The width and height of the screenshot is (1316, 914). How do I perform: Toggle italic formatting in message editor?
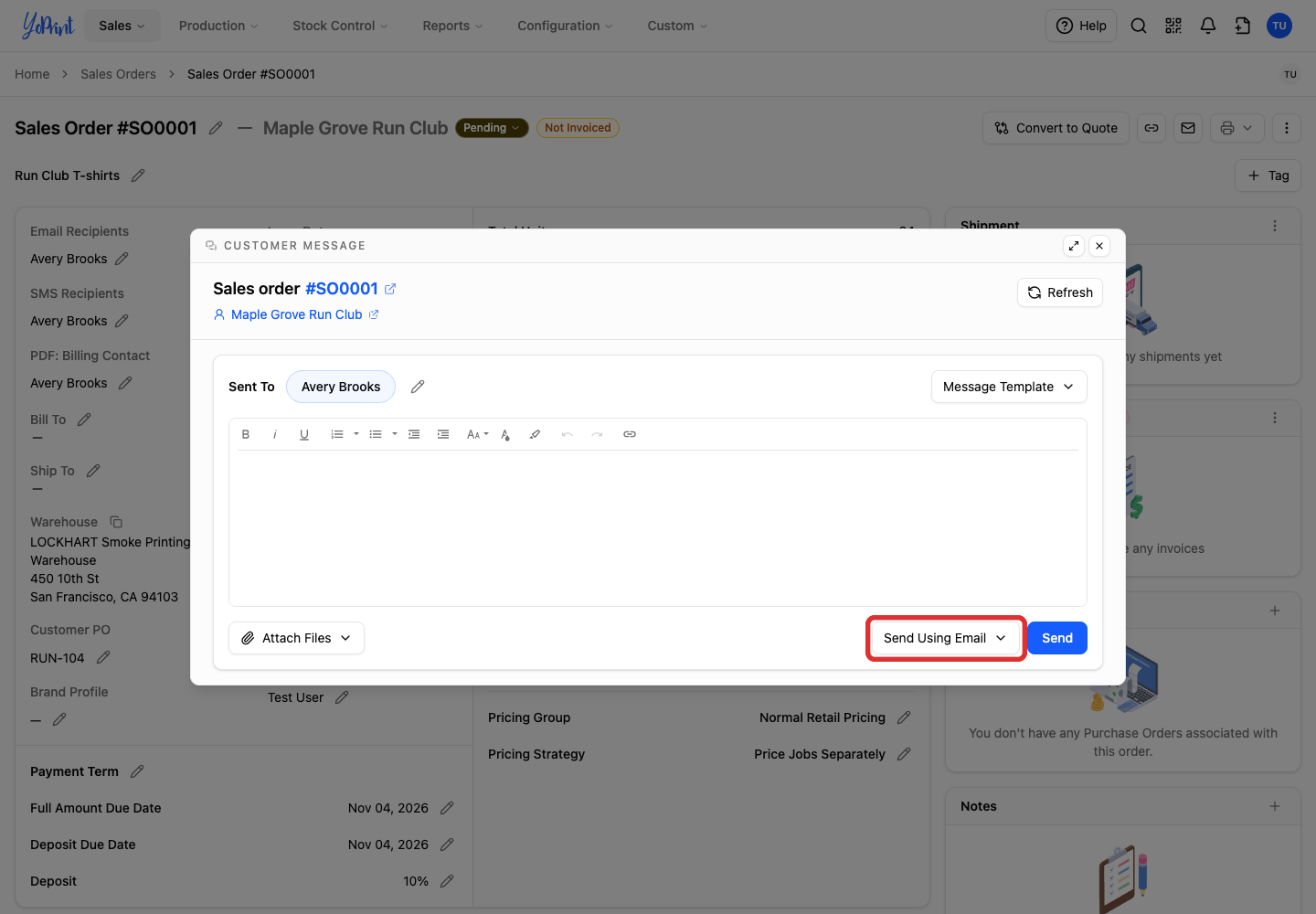(x=274, y=434)
